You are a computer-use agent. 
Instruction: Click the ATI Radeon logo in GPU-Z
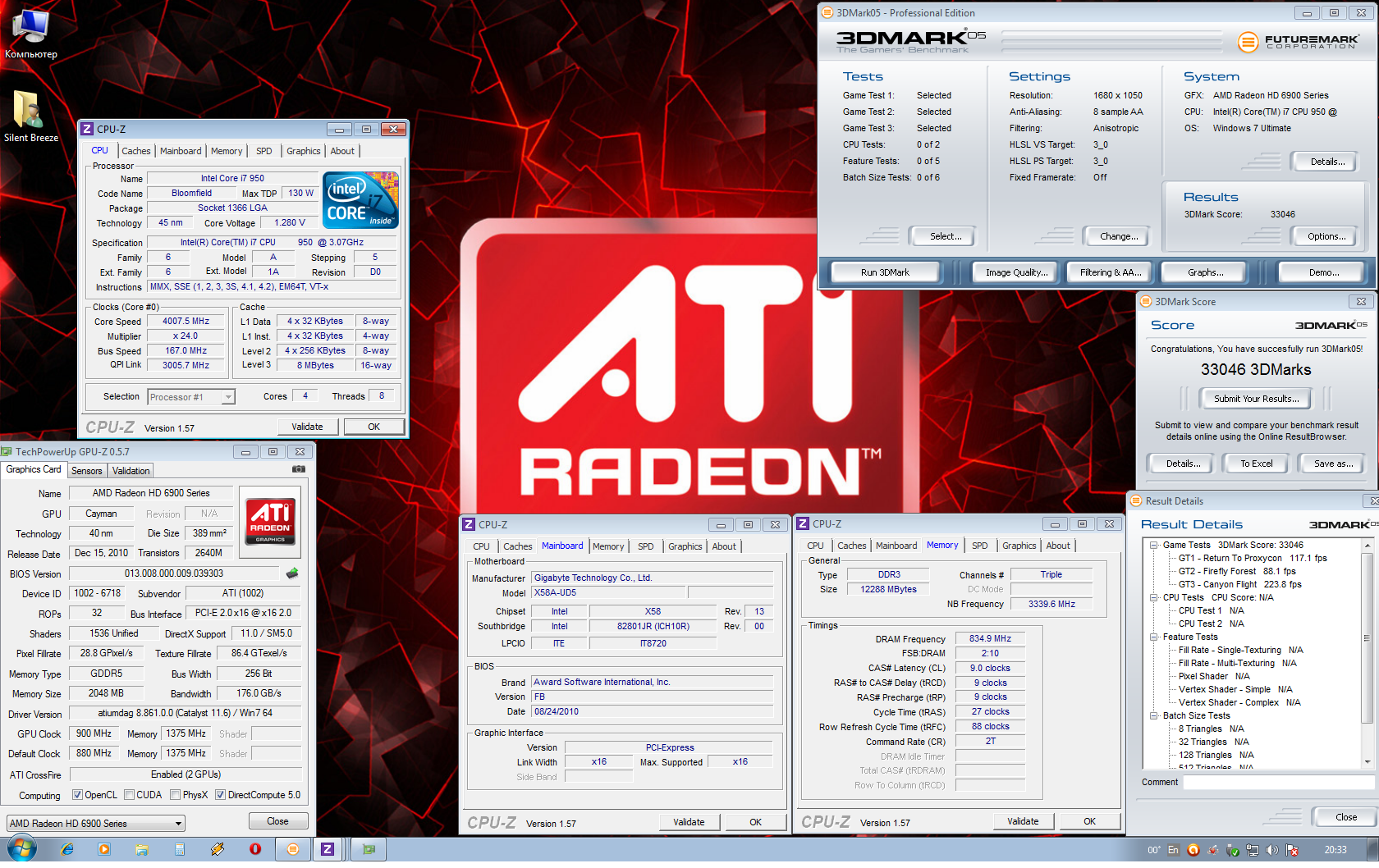click(x=270, y=522)
